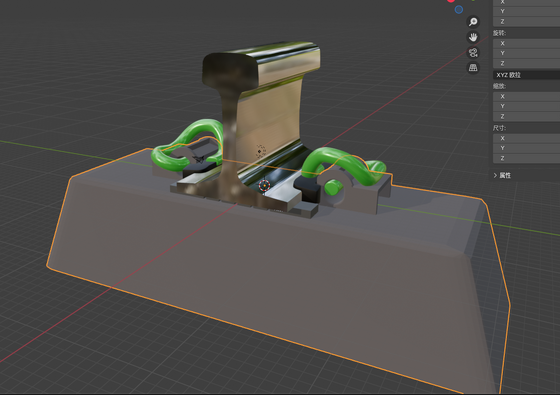
Task: Click the location Z field above 旋转
Action: (x=526, y=21)
